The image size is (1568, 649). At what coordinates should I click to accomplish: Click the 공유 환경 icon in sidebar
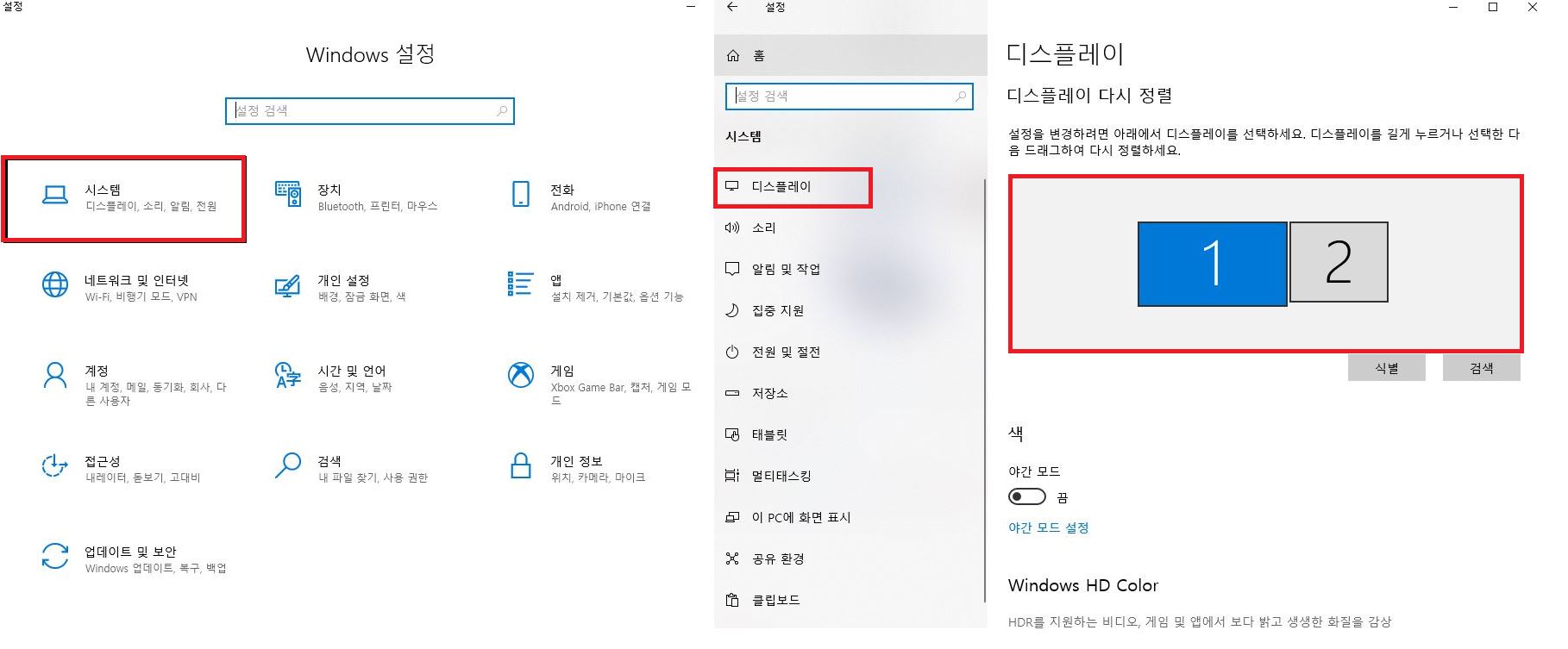point(732,559)
